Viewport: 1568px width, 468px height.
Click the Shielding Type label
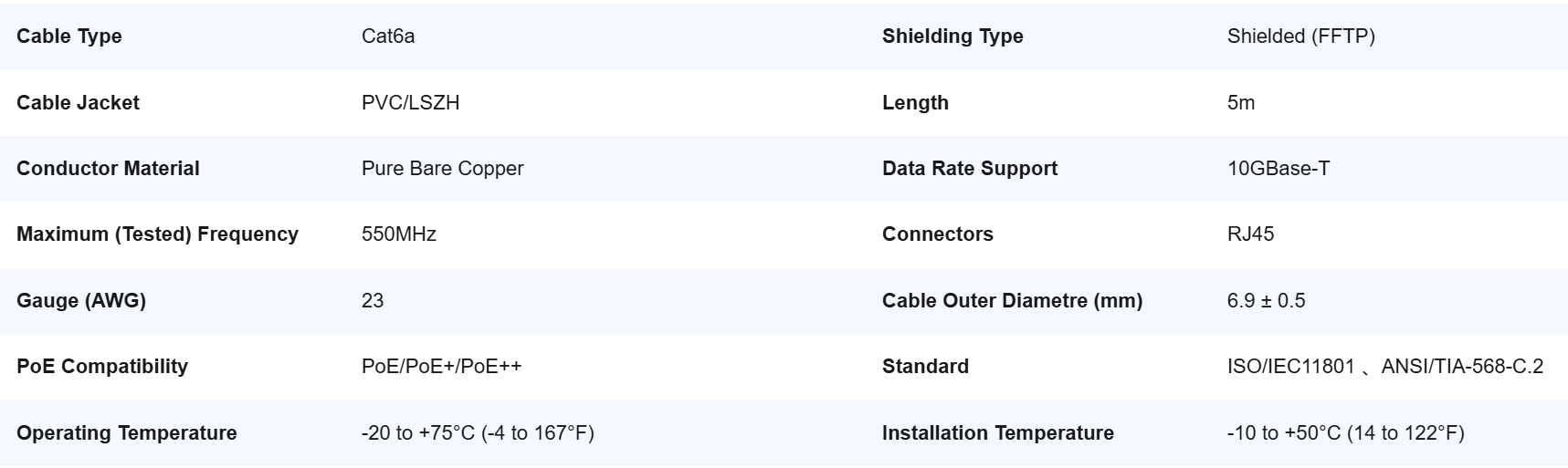tap(952, 36)
